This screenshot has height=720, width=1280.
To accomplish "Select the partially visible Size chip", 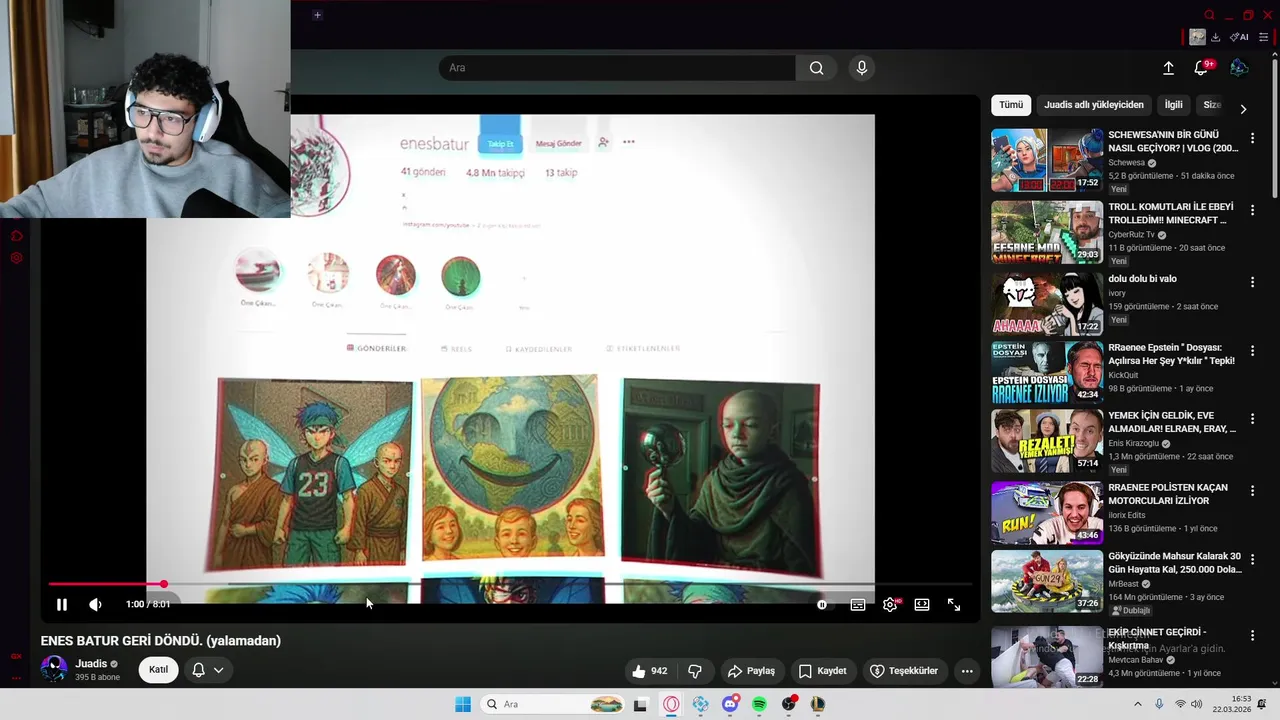I will coord(1212,105).
